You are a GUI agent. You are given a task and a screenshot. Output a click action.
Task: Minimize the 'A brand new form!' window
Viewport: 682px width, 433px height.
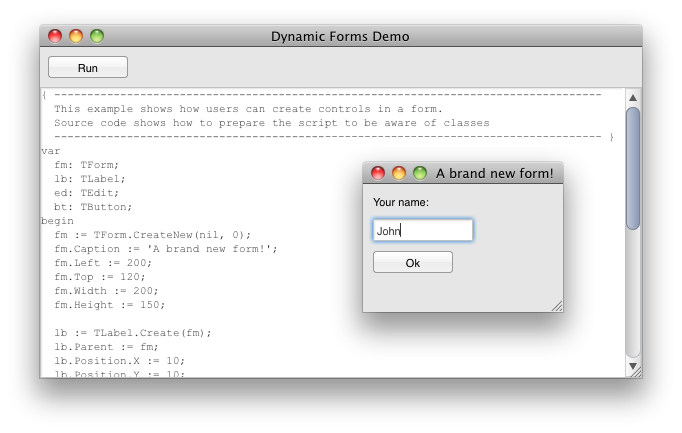coord(399,173)
